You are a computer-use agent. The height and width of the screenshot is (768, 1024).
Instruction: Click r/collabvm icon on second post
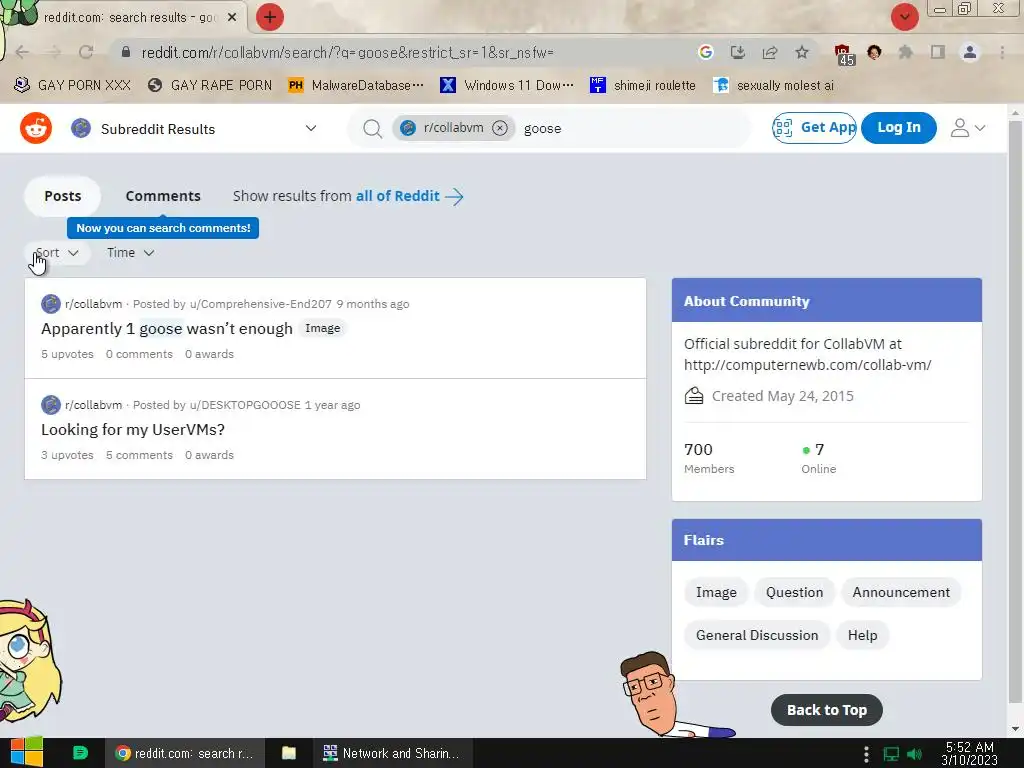click(51, 405)
